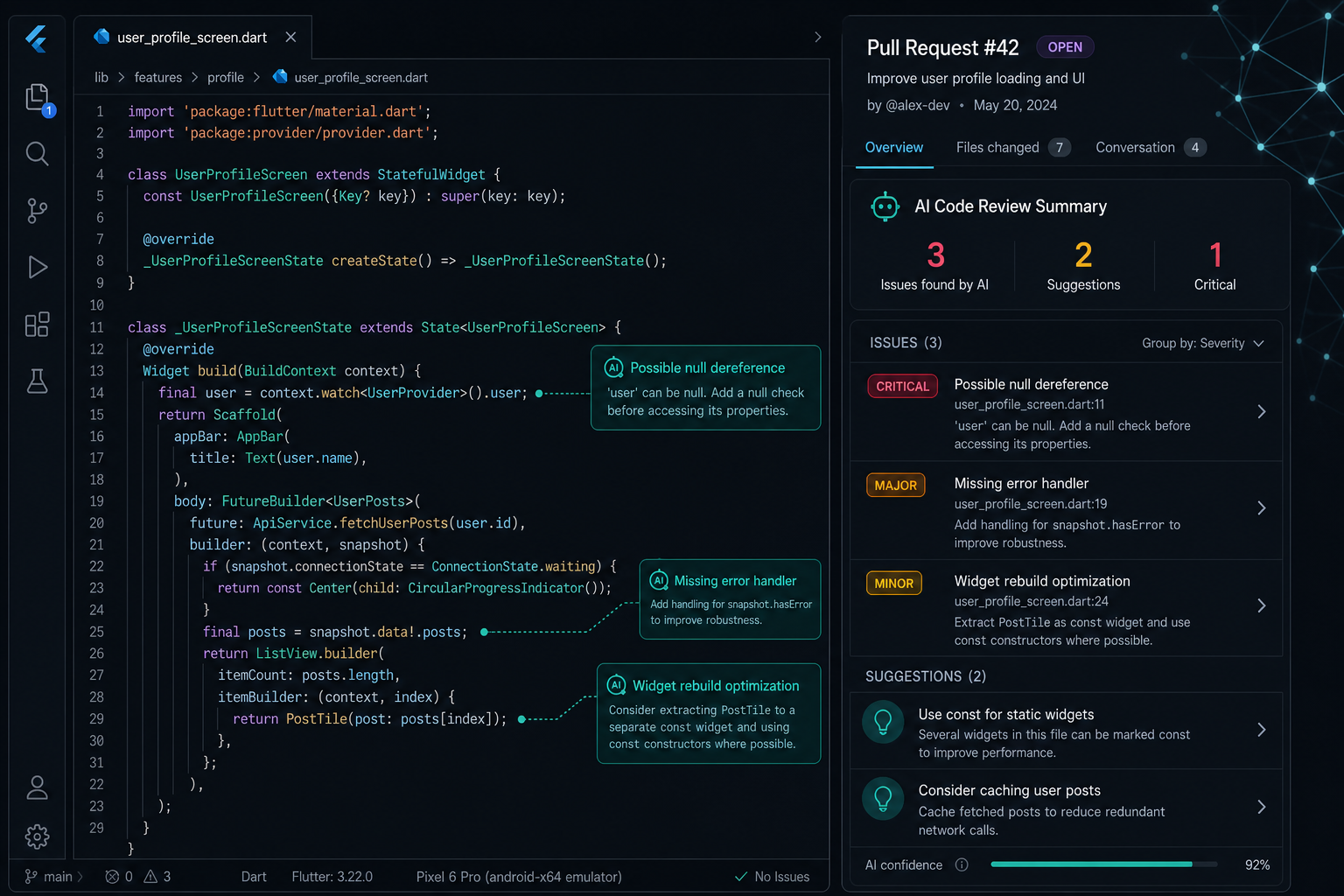Screen dimensions: 1344x896
Task: Select the Pixel 6 Pro emulator device
Action: click(519, 876)
